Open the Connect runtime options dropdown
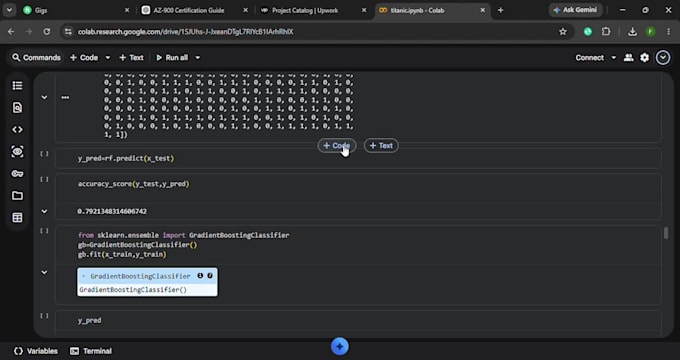 click(x=613, y=57)
